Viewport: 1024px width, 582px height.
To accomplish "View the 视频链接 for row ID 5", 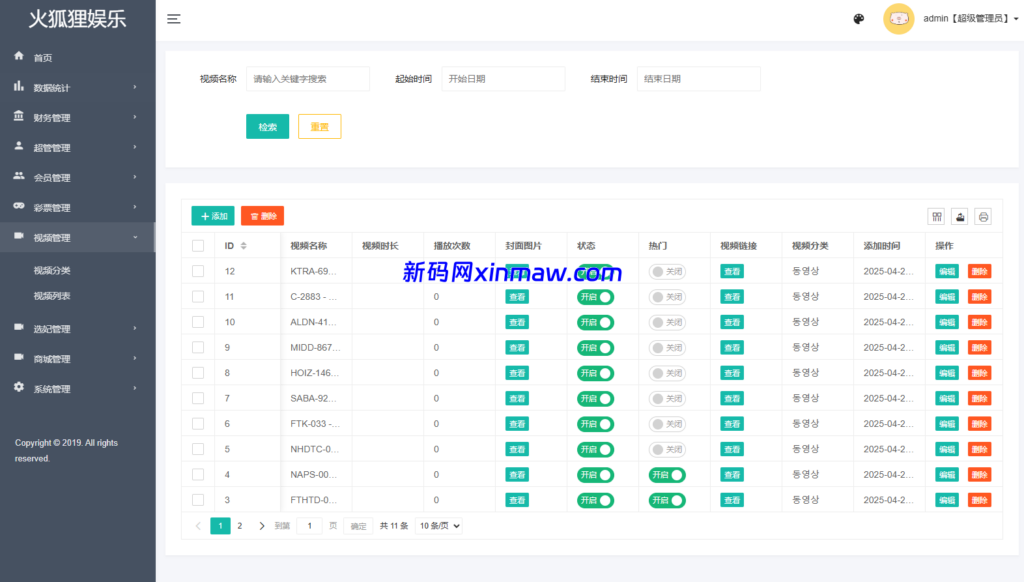I will [x=732, y=449].
